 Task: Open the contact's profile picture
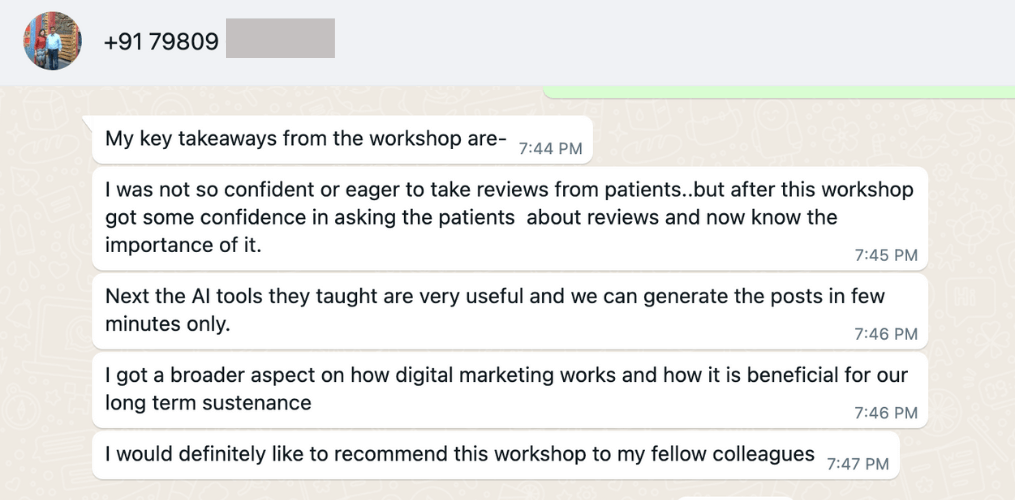click(x=52, y=41)
